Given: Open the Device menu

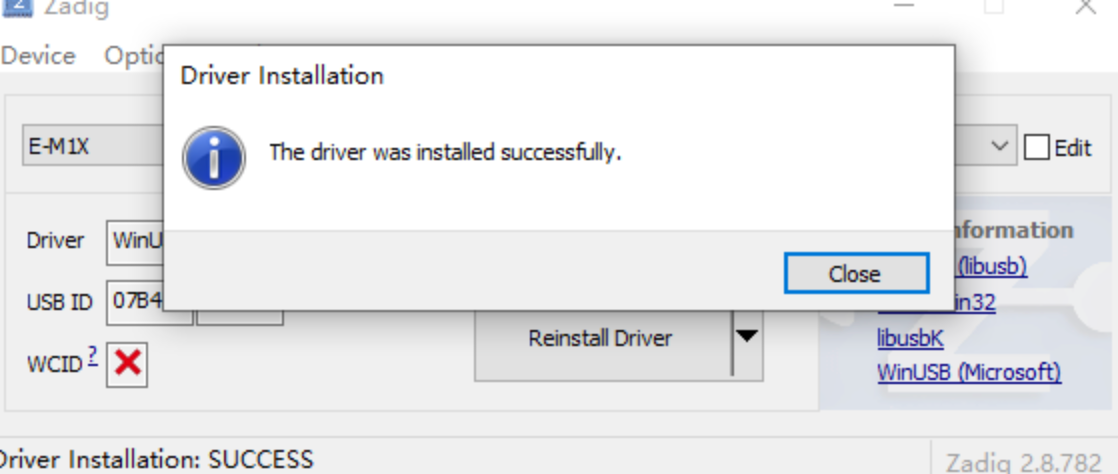Looking at the screenshot, I should coord(38,56).
